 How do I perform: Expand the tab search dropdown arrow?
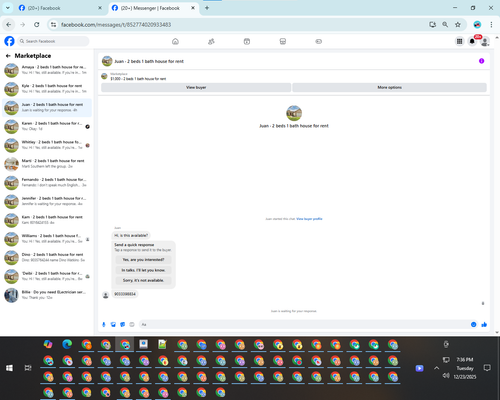8,8
